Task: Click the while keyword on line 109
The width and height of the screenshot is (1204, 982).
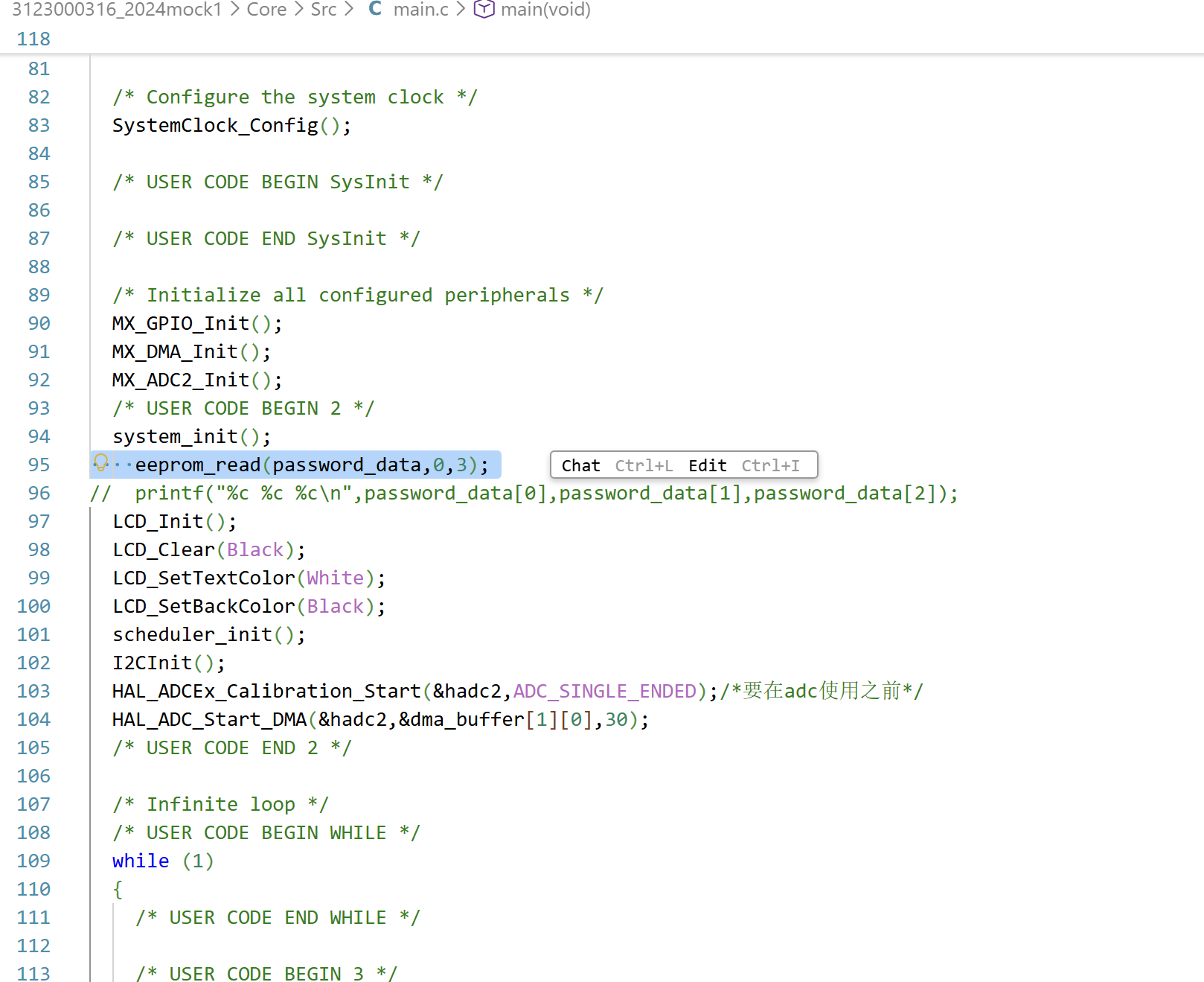Action: pyautogui.click(x=141, y=861)
